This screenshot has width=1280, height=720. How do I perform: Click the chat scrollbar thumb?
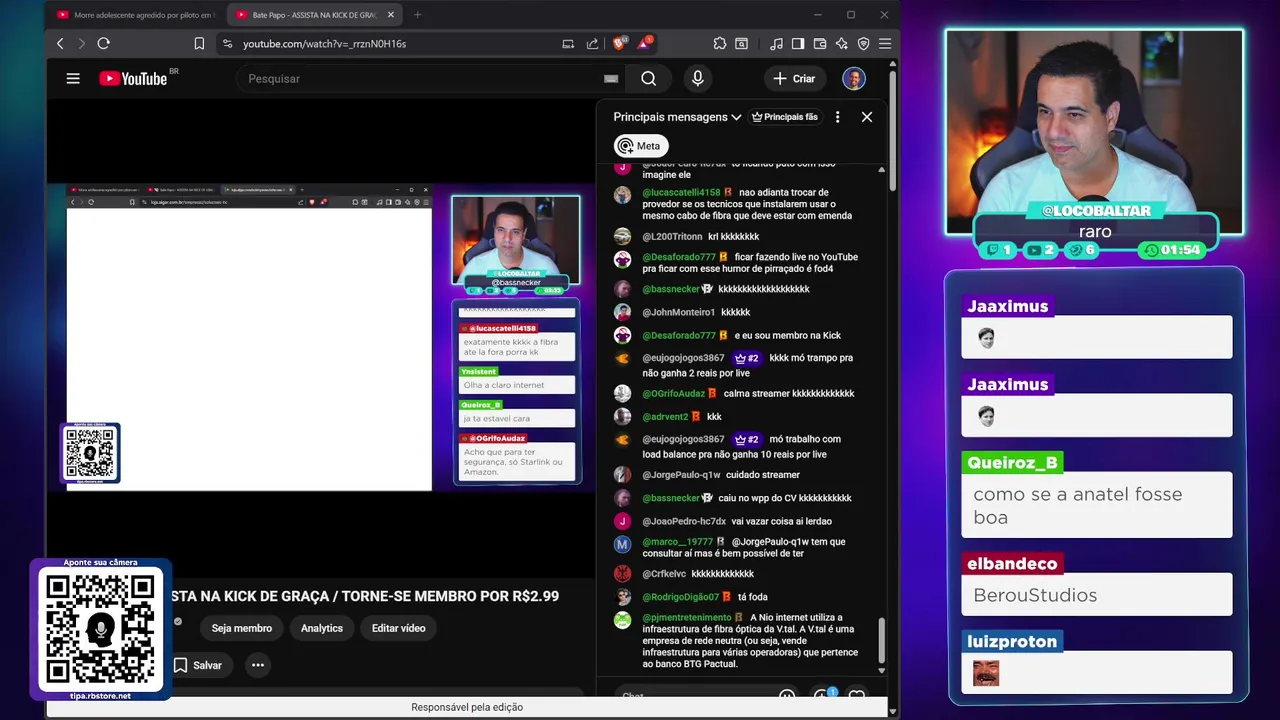881,640
